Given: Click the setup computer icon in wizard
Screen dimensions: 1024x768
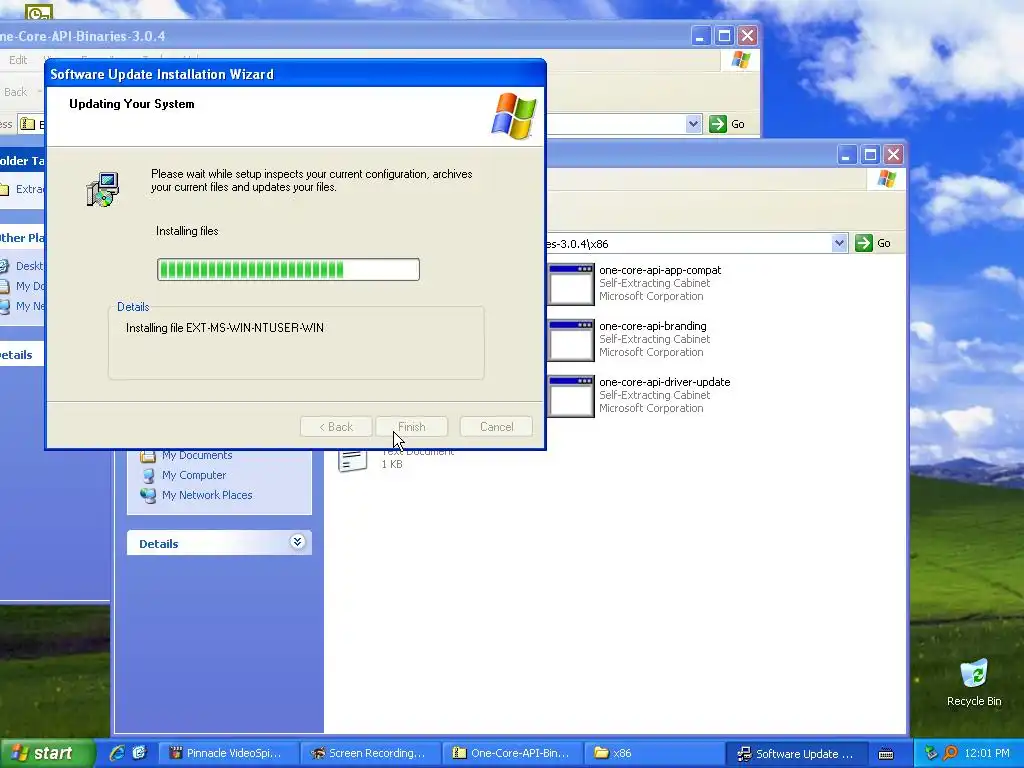Looking at the screenshot, I should click(103, 189).
